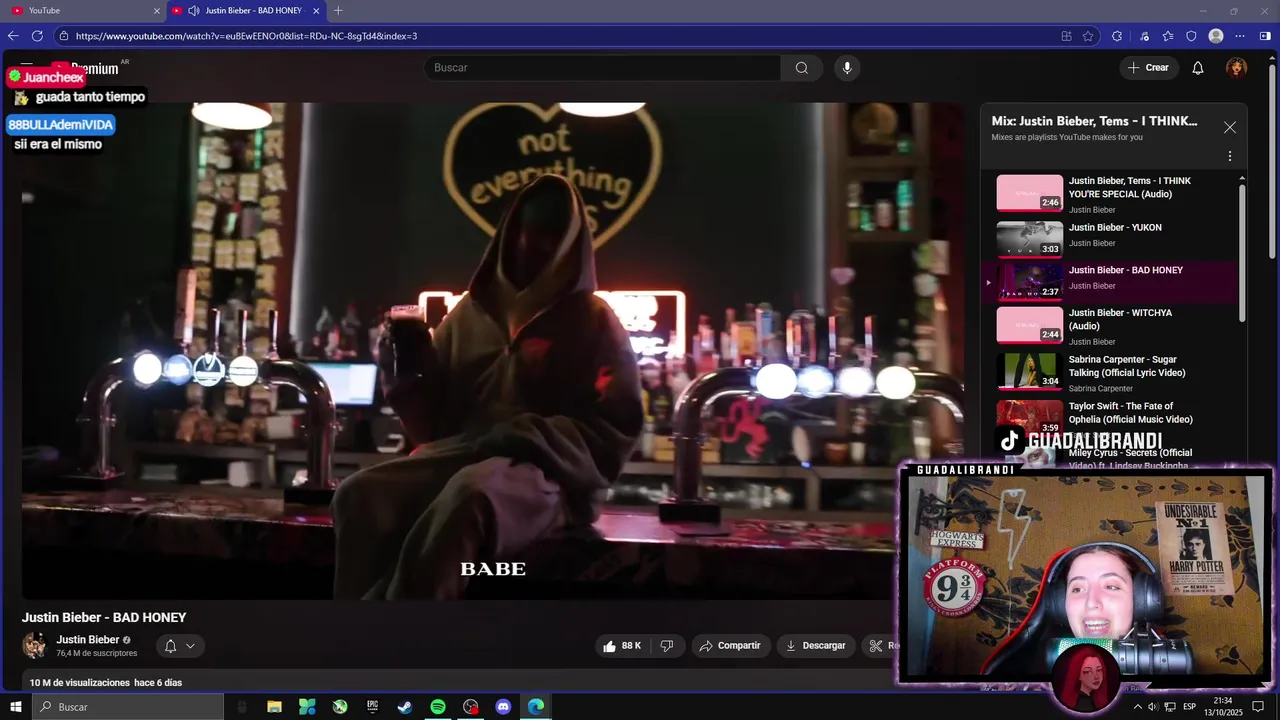
Task: Click the ESP keyboard language indicator
Action: click(x=1189, y=707)
